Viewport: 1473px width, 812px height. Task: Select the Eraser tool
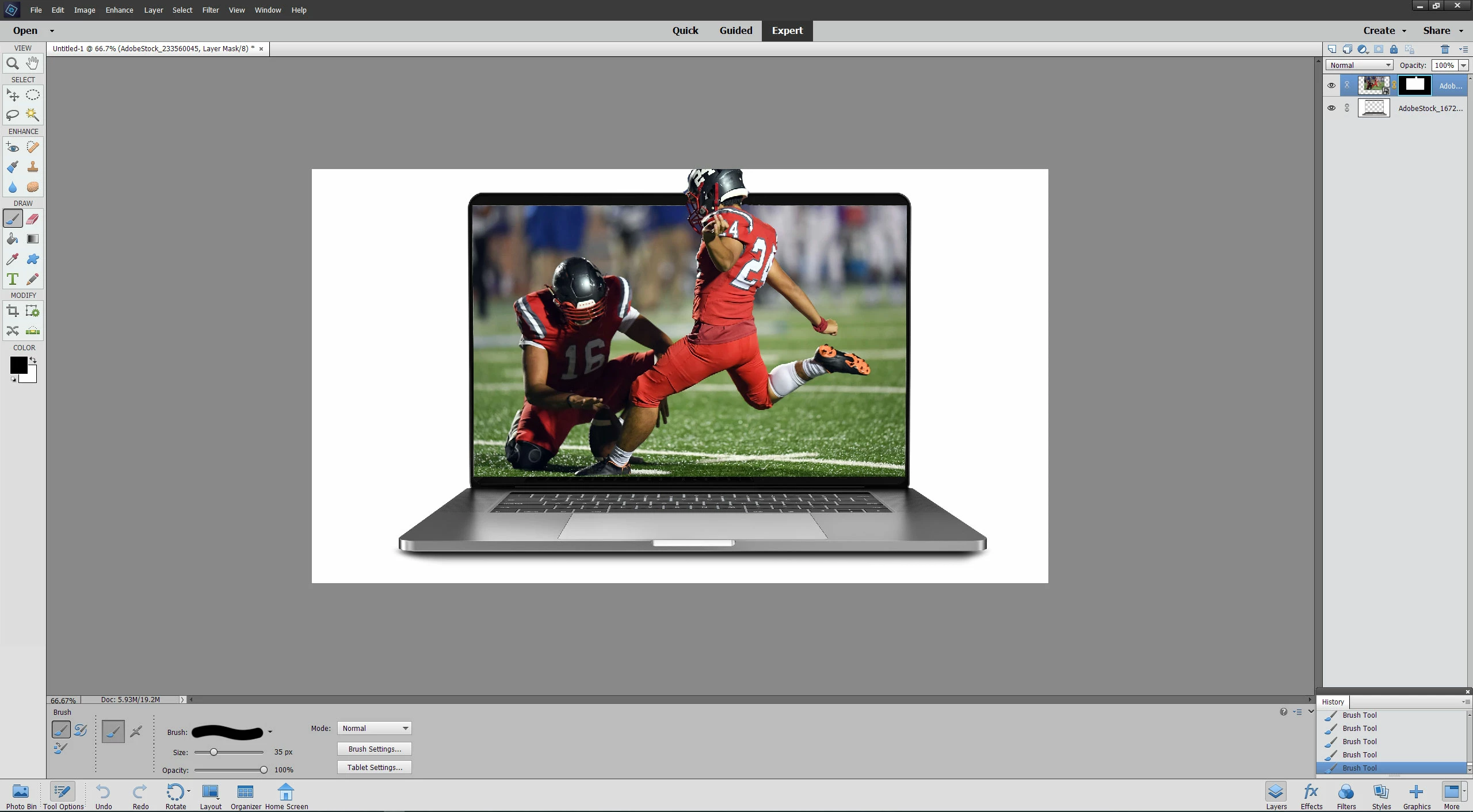(x=33, y=219)
